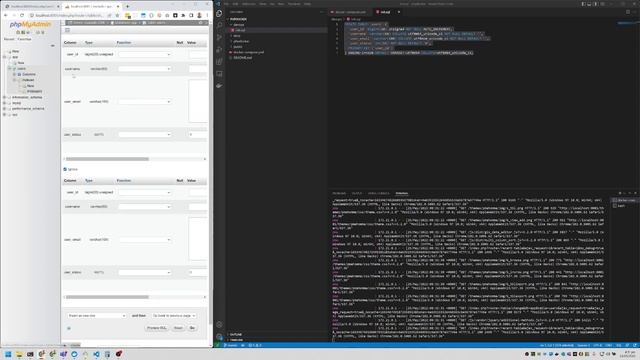
Task: Select the Terminal panel tab
Action: (402, 193)
